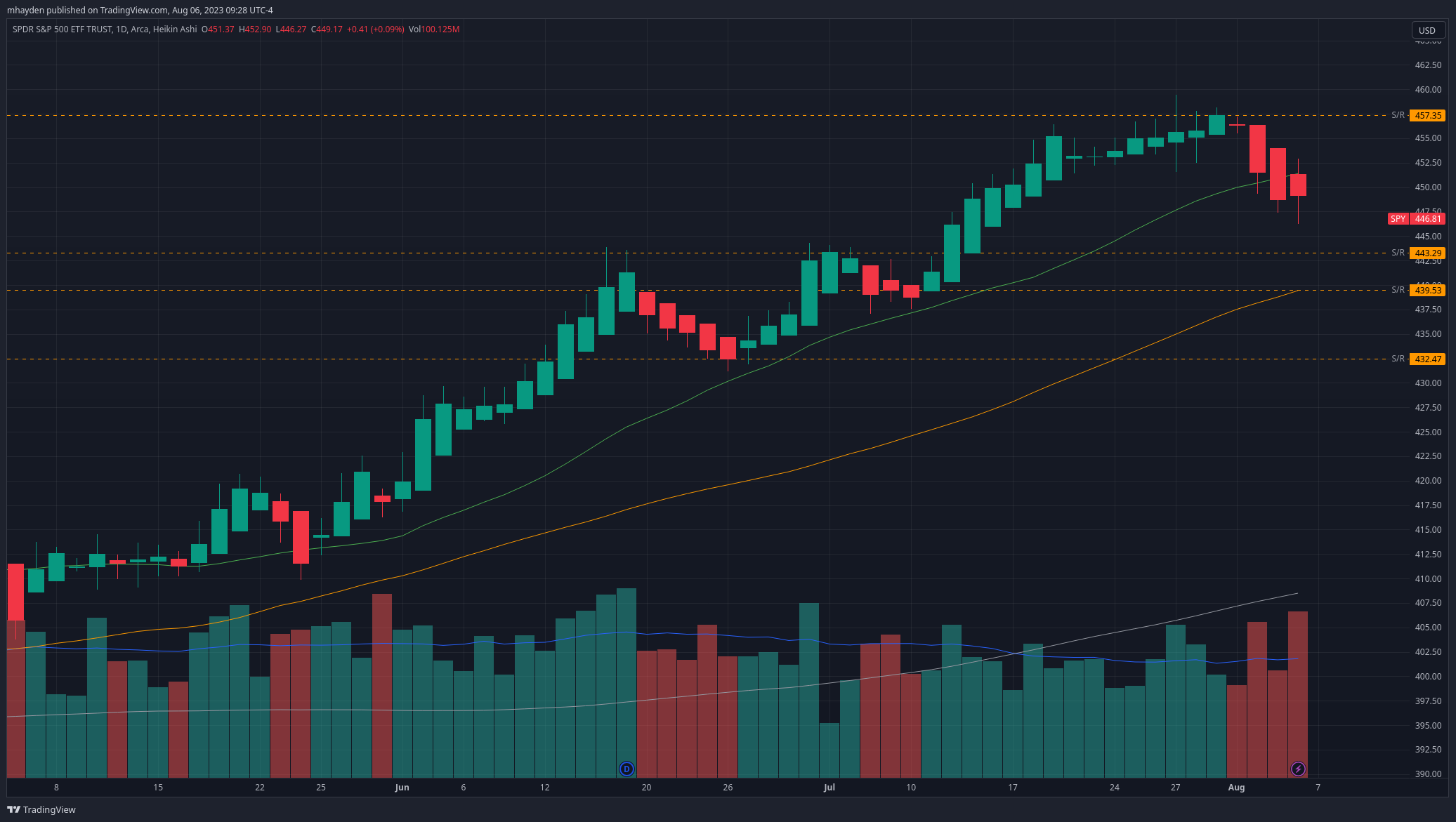Click the publisher line 'mhayden published on TradingView.com'
This screenshot has height=822, width=1456.
click(x=87, y=11)
